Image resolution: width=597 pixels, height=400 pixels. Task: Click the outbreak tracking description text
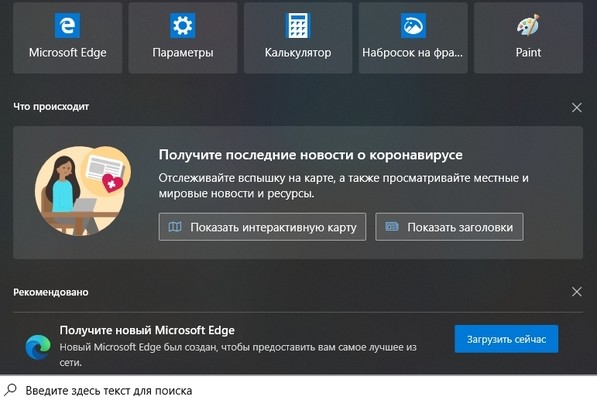click(343, 186)
